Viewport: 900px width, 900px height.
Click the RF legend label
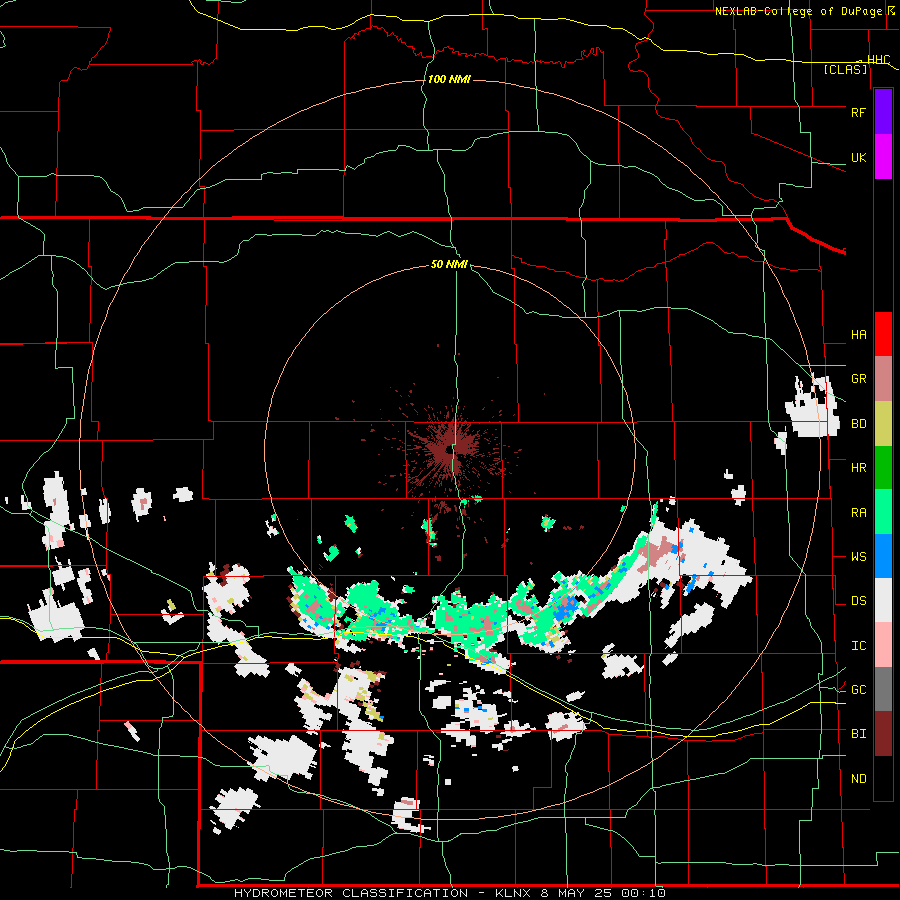858,112
